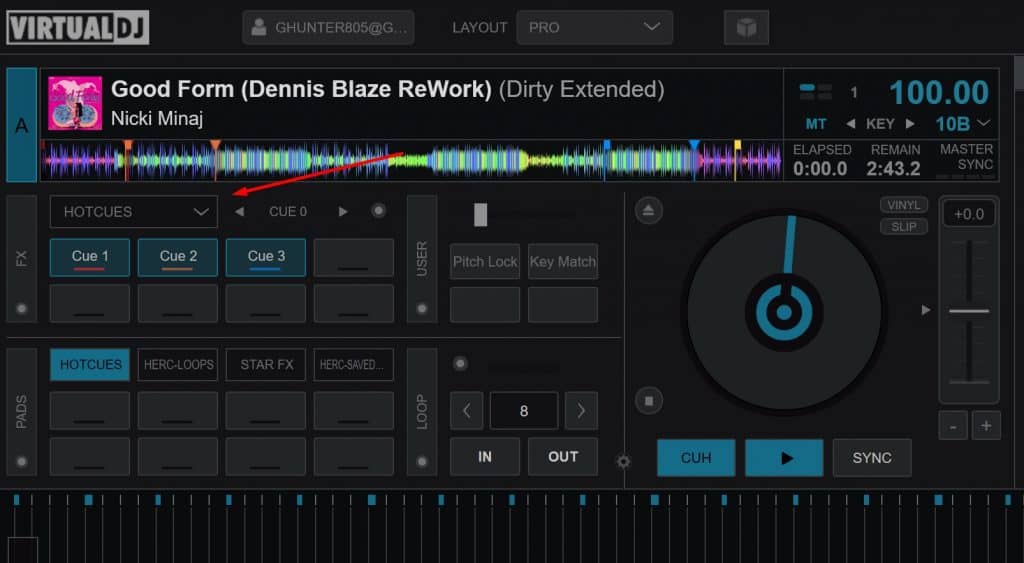This screenshot has height=563, width=1024.
Task: Click the yellow cue marker on waveform
Action: 737,145
